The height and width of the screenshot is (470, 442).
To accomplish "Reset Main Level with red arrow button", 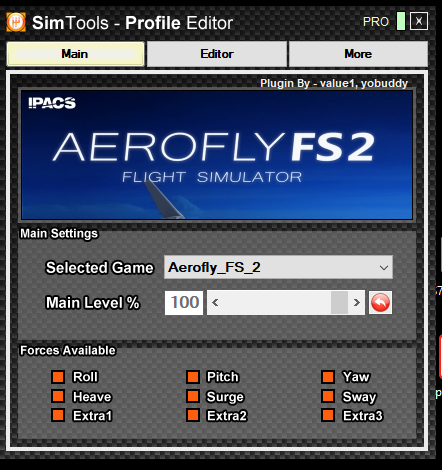I will pyautogui.click(x=380, y=303).
